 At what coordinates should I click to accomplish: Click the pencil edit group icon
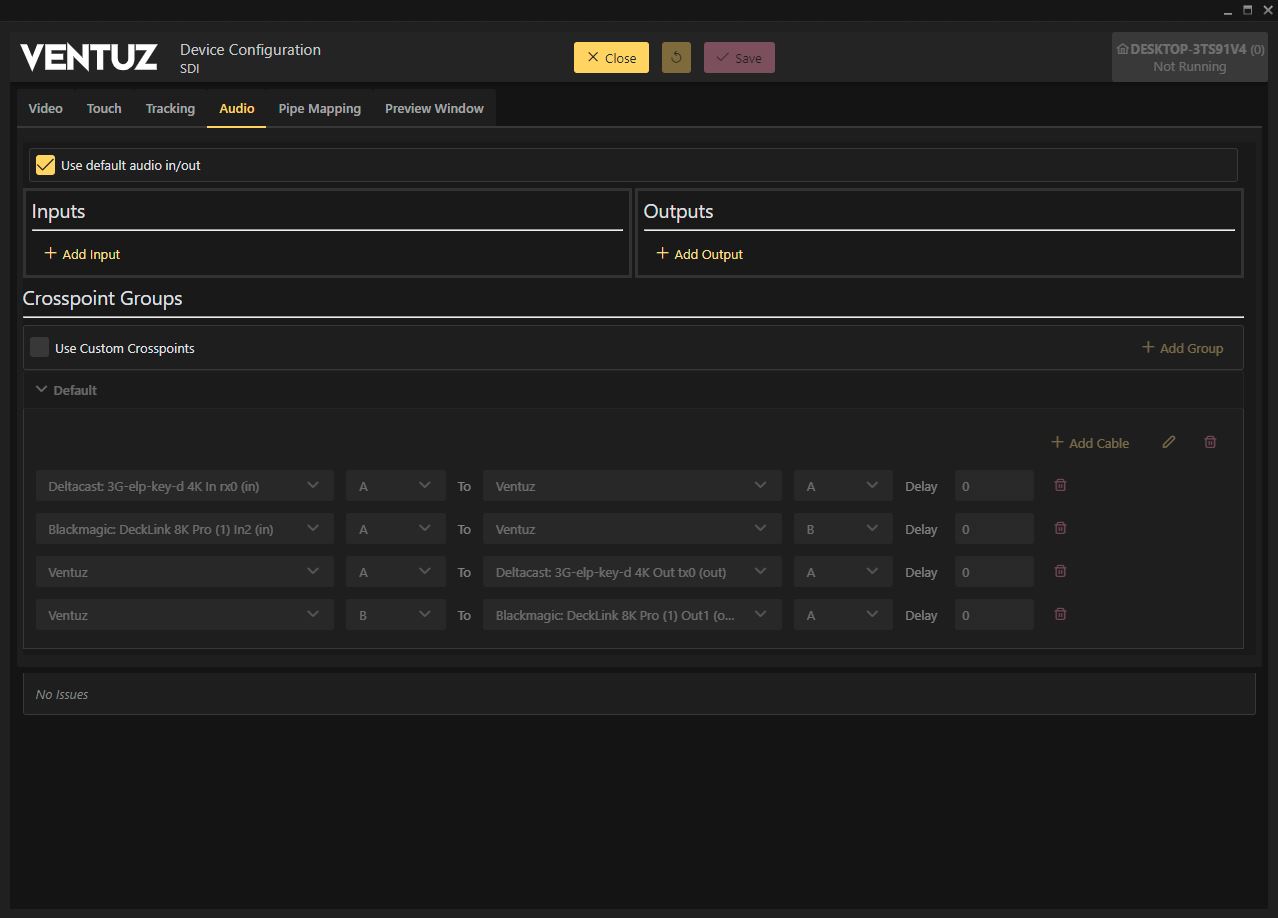coord(1168,442)
